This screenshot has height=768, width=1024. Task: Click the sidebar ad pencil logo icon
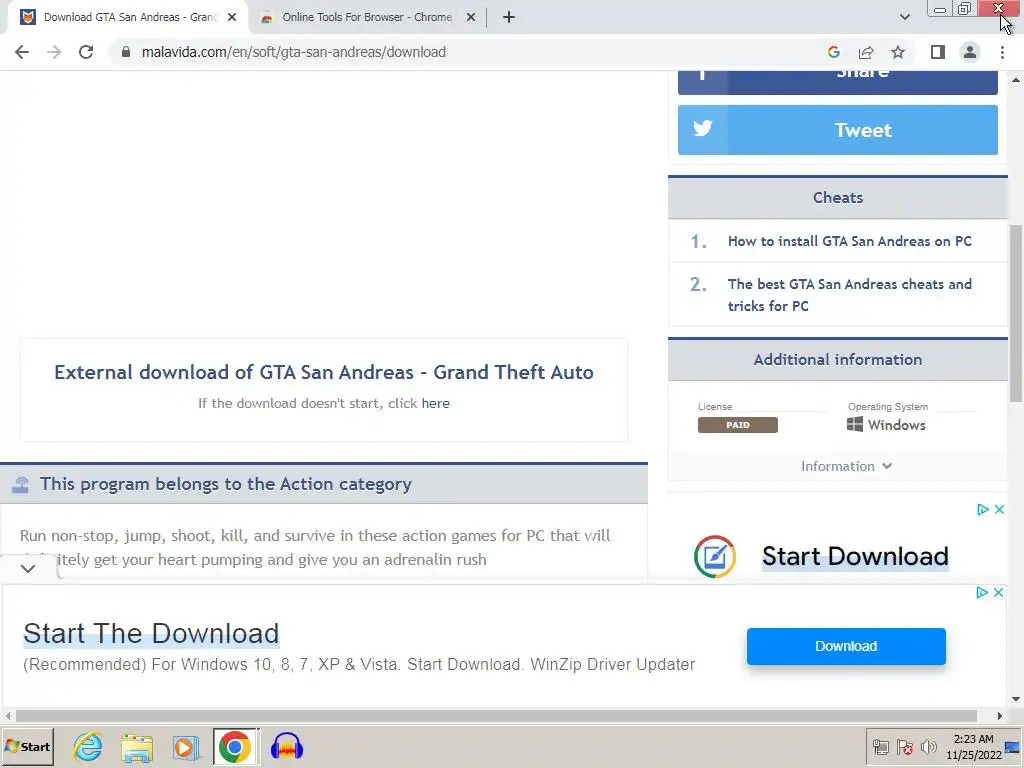(714, 556)
